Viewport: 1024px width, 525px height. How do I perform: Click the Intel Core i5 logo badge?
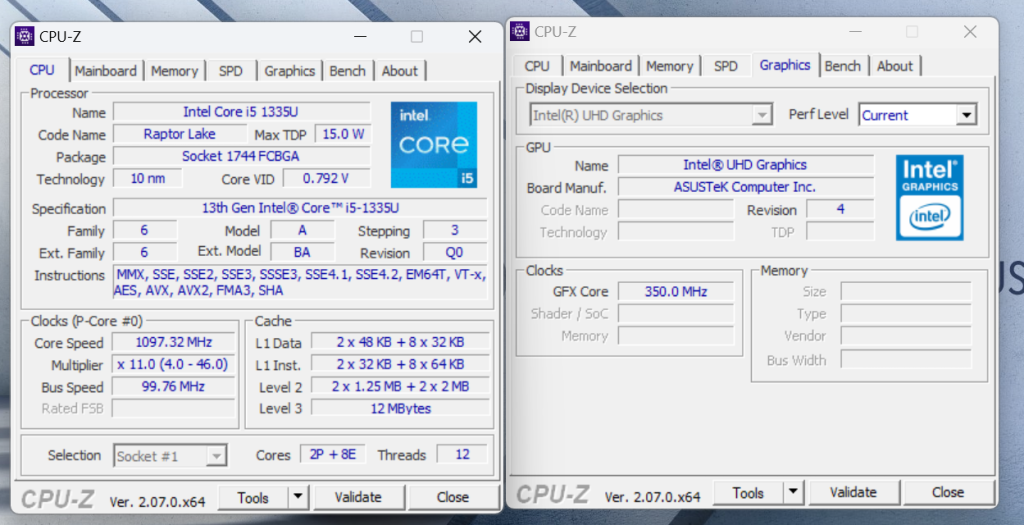[433, 144]
